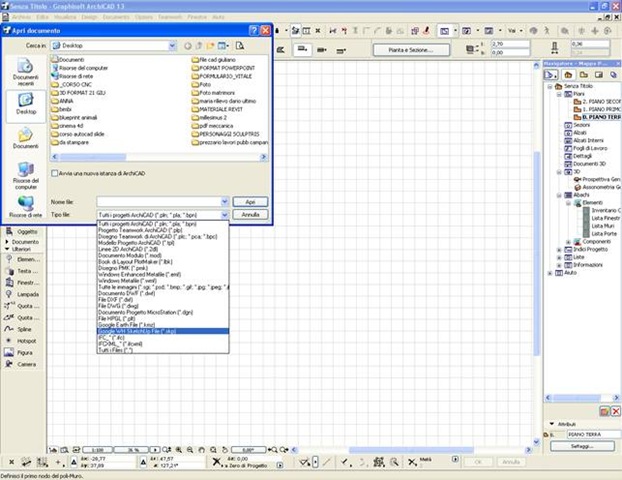The width and height of the screenshot is (622, 480).
Task: Open the view menu dropdown in dialog
Action: [x=223, y=46]
